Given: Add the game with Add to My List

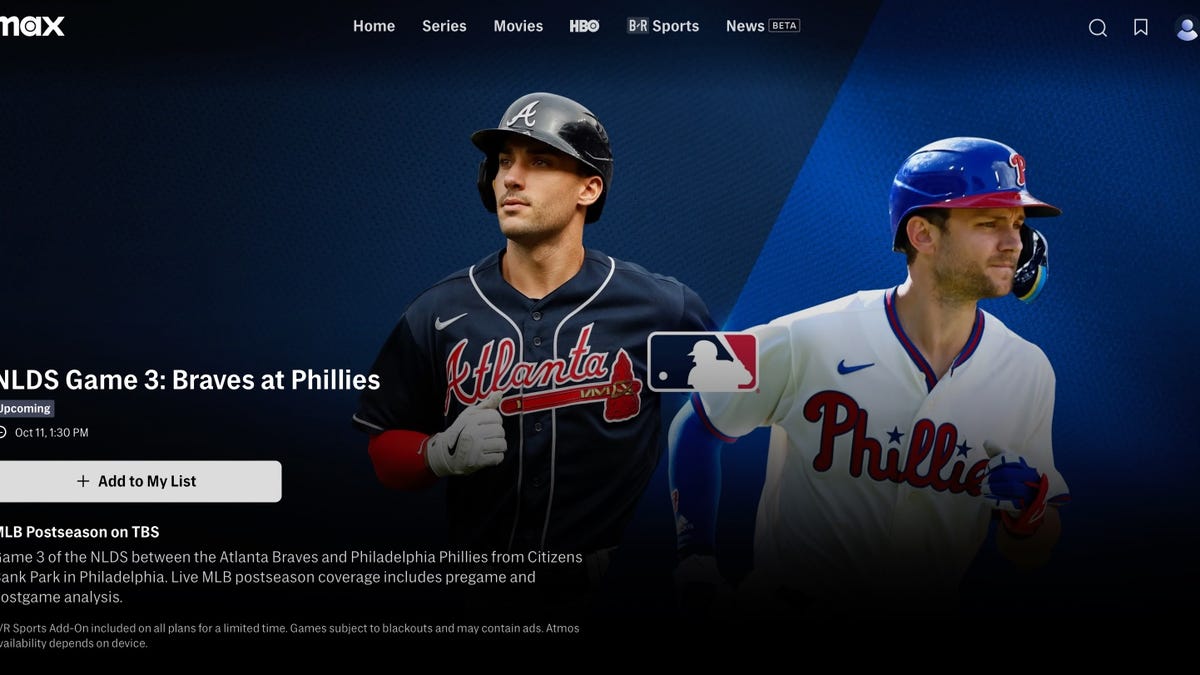Looking at the screenshot, I should pyautogui.click(x=140, y=481).
